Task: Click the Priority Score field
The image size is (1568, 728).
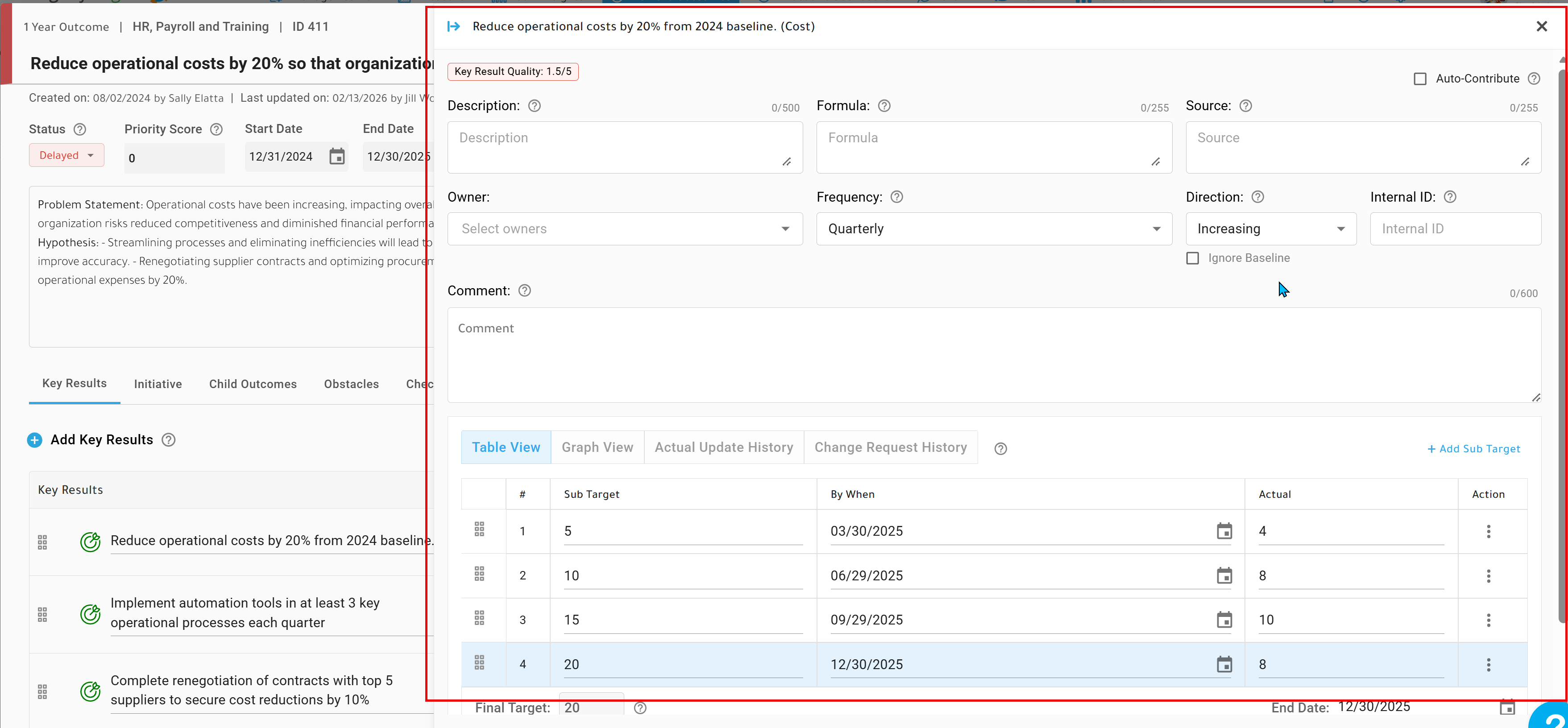Action: pyautogui.click(x=175, y=158)
